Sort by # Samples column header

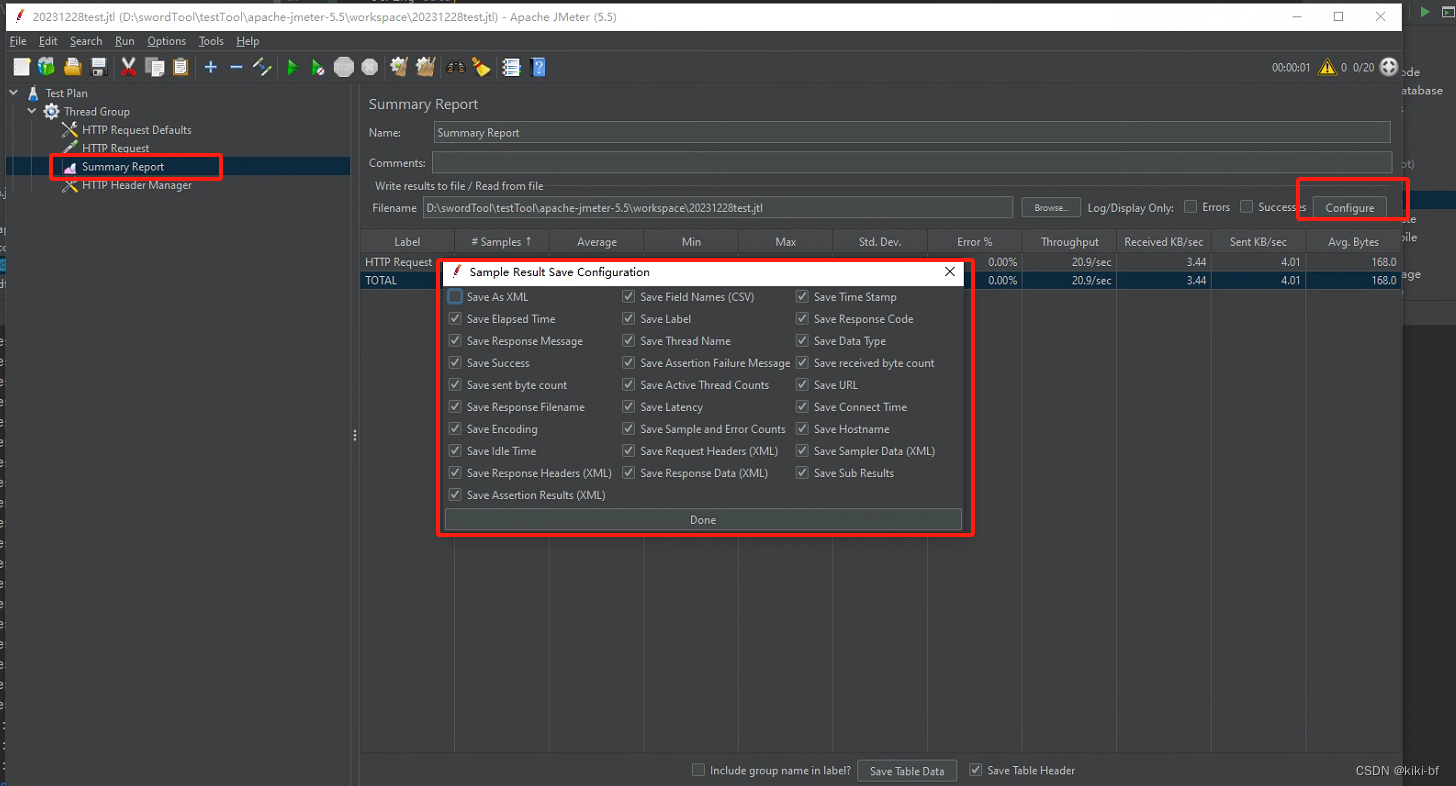(x=501, y=242)
